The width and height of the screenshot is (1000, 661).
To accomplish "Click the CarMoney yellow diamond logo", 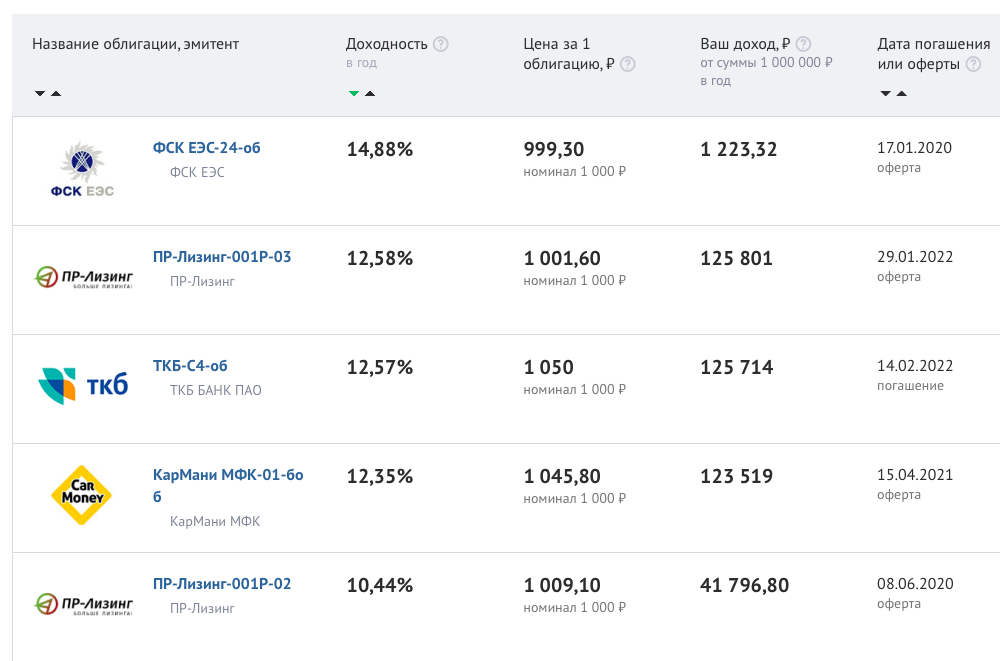I will point(82,495).
